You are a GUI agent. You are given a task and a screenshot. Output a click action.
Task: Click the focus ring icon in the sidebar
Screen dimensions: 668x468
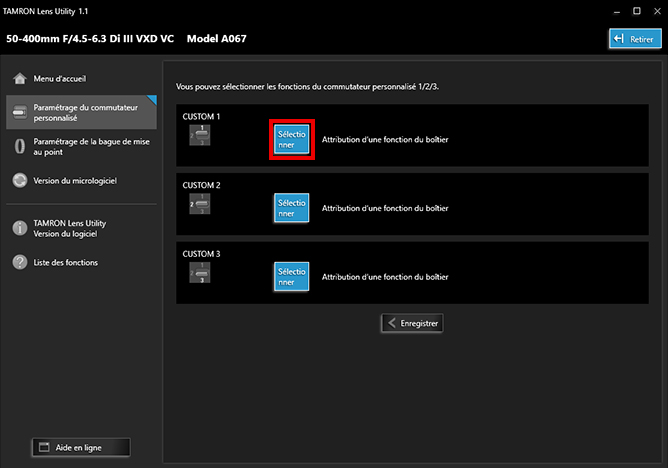click(20, 146)
